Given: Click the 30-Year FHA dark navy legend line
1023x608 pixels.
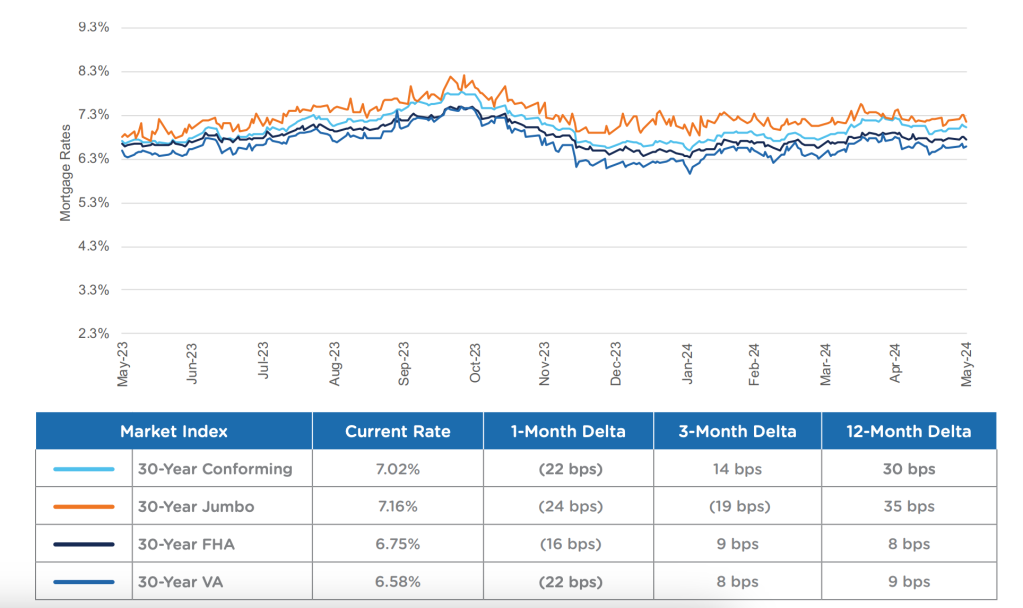Looking at the screenshot, I should (x=86, y=545).
